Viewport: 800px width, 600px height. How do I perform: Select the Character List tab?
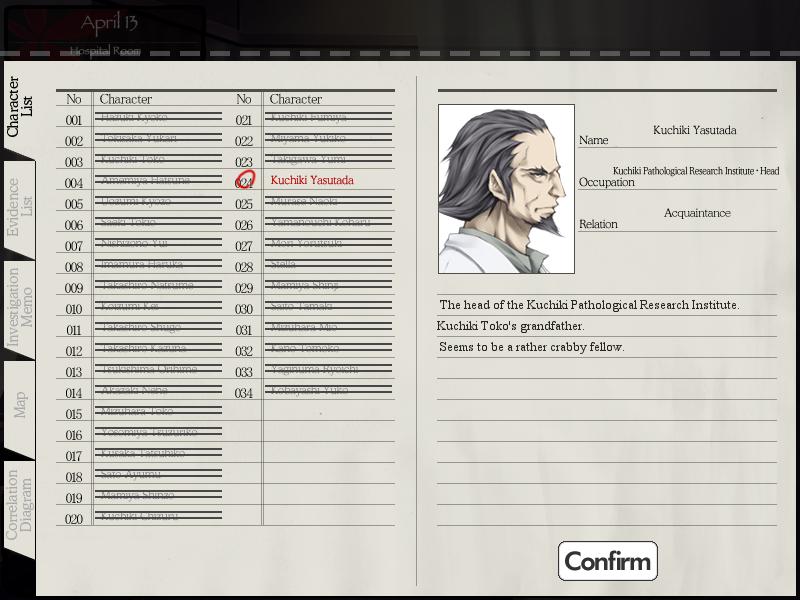click(19, 107)
